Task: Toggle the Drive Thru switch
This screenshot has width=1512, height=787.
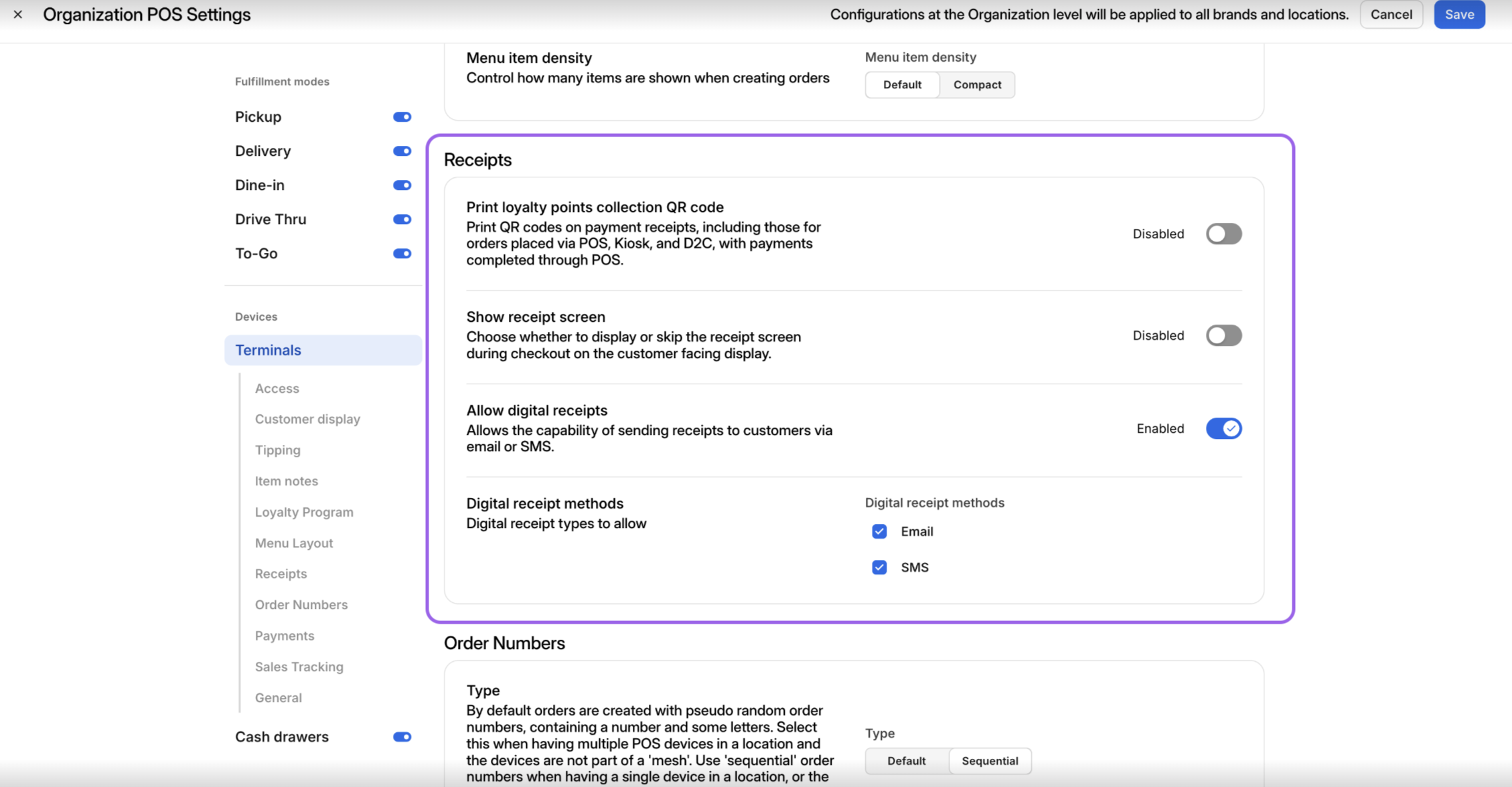Action: coord(402,220)
